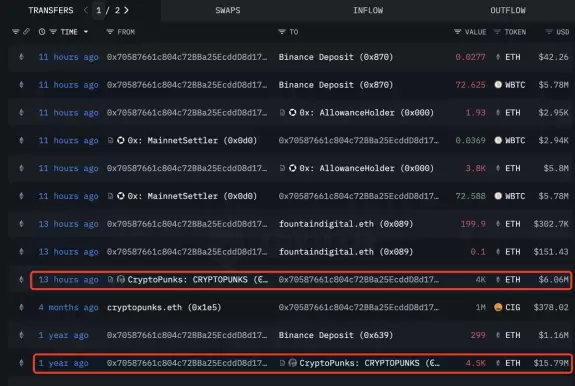Image resolution: width=575 pixels, height=386 pixels.
Task: Switch to the INFLOW tab
Action: [368, 10]
